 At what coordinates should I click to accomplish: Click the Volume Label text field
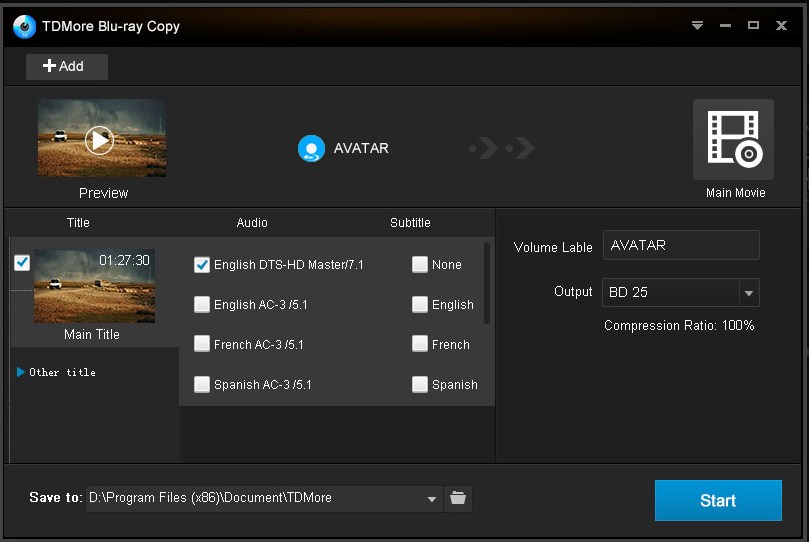point(681,245)
